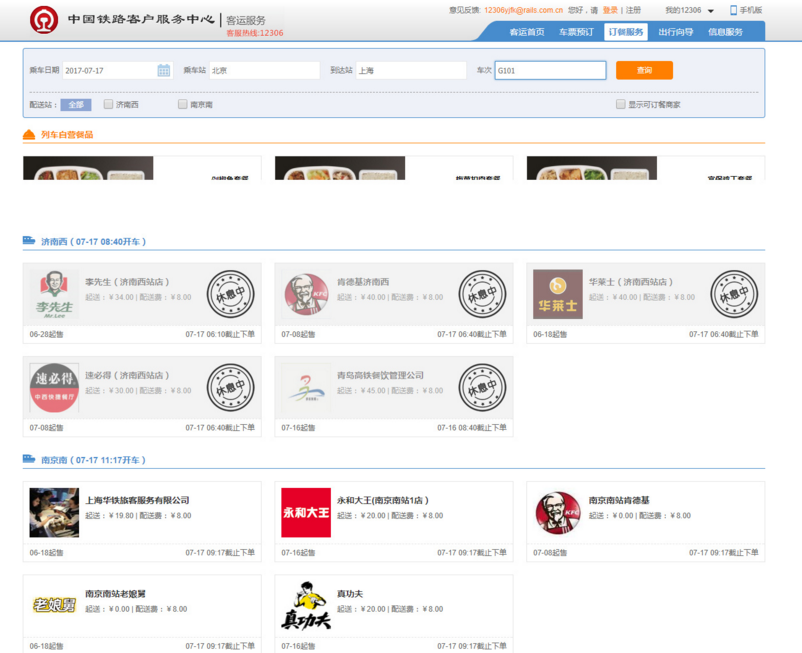Click the 车次 train number input field
Viewport: 802px width, 653px height.
point(550,71)
